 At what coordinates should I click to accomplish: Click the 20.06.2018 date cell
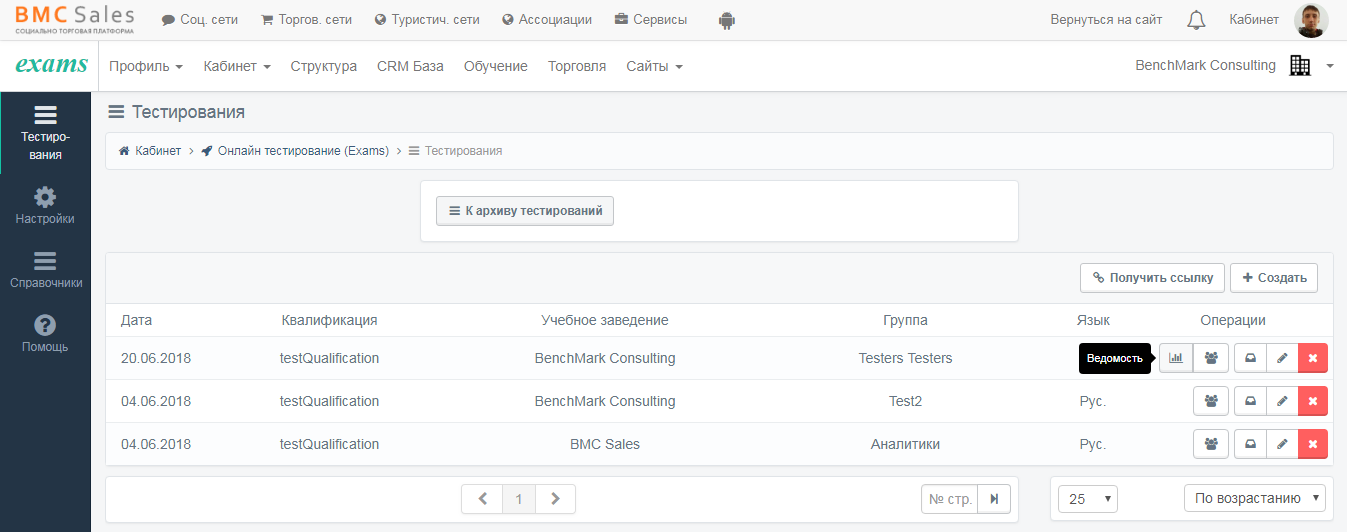156,358
